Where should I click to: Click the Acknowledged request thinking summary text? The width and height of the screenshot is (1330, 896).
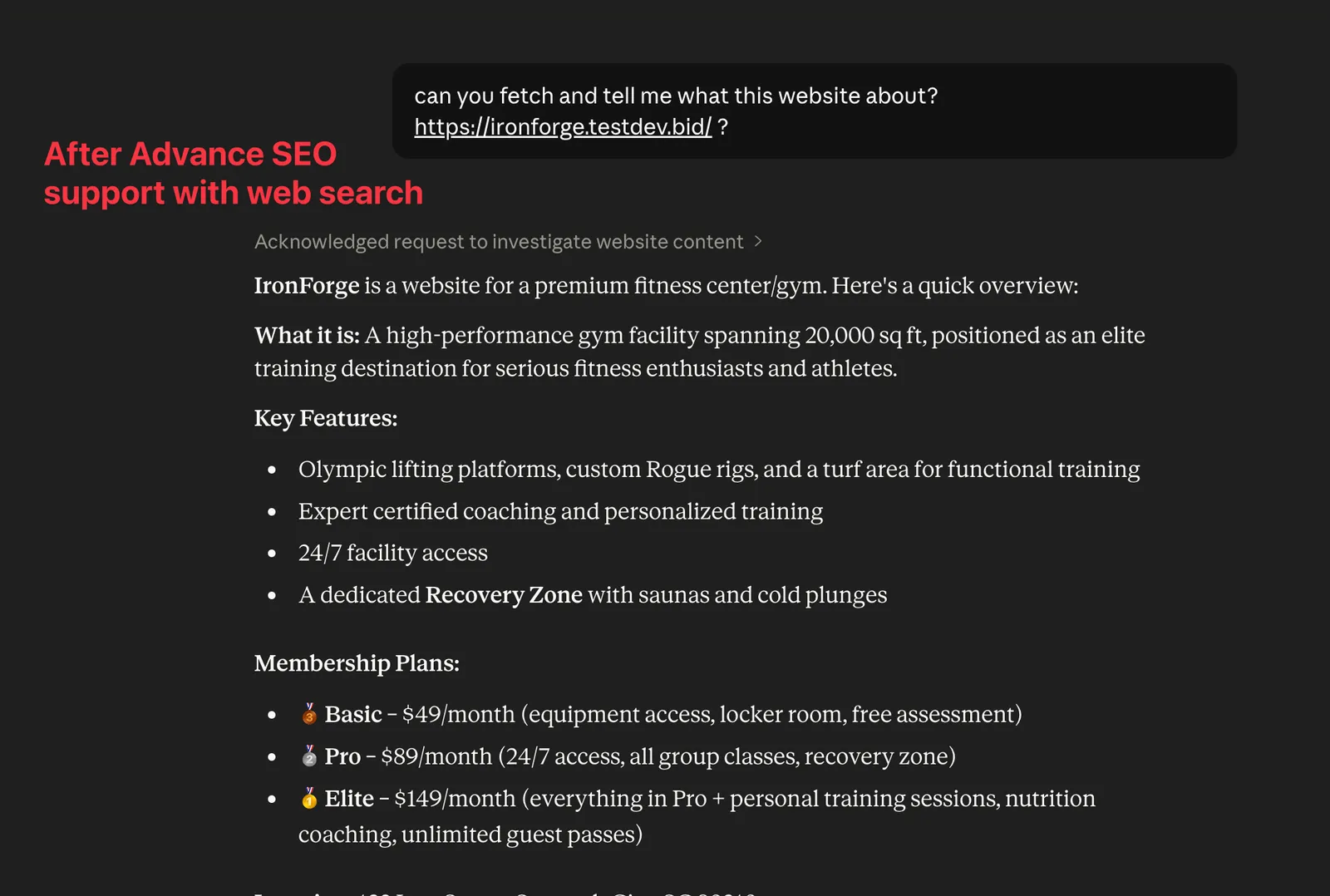coord(499,242)
